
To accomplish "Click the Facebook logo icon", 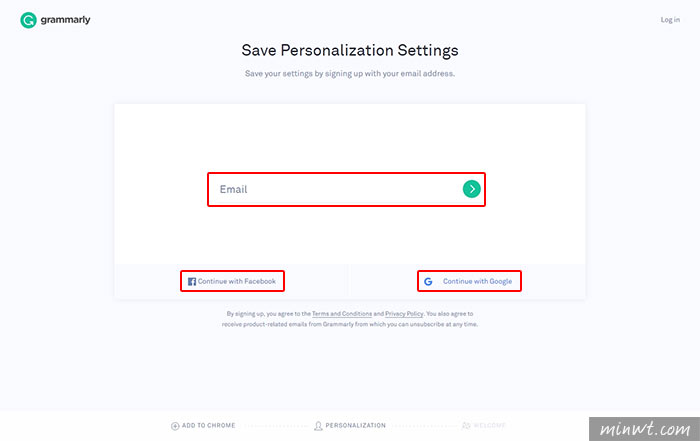I will coord(192,282).
